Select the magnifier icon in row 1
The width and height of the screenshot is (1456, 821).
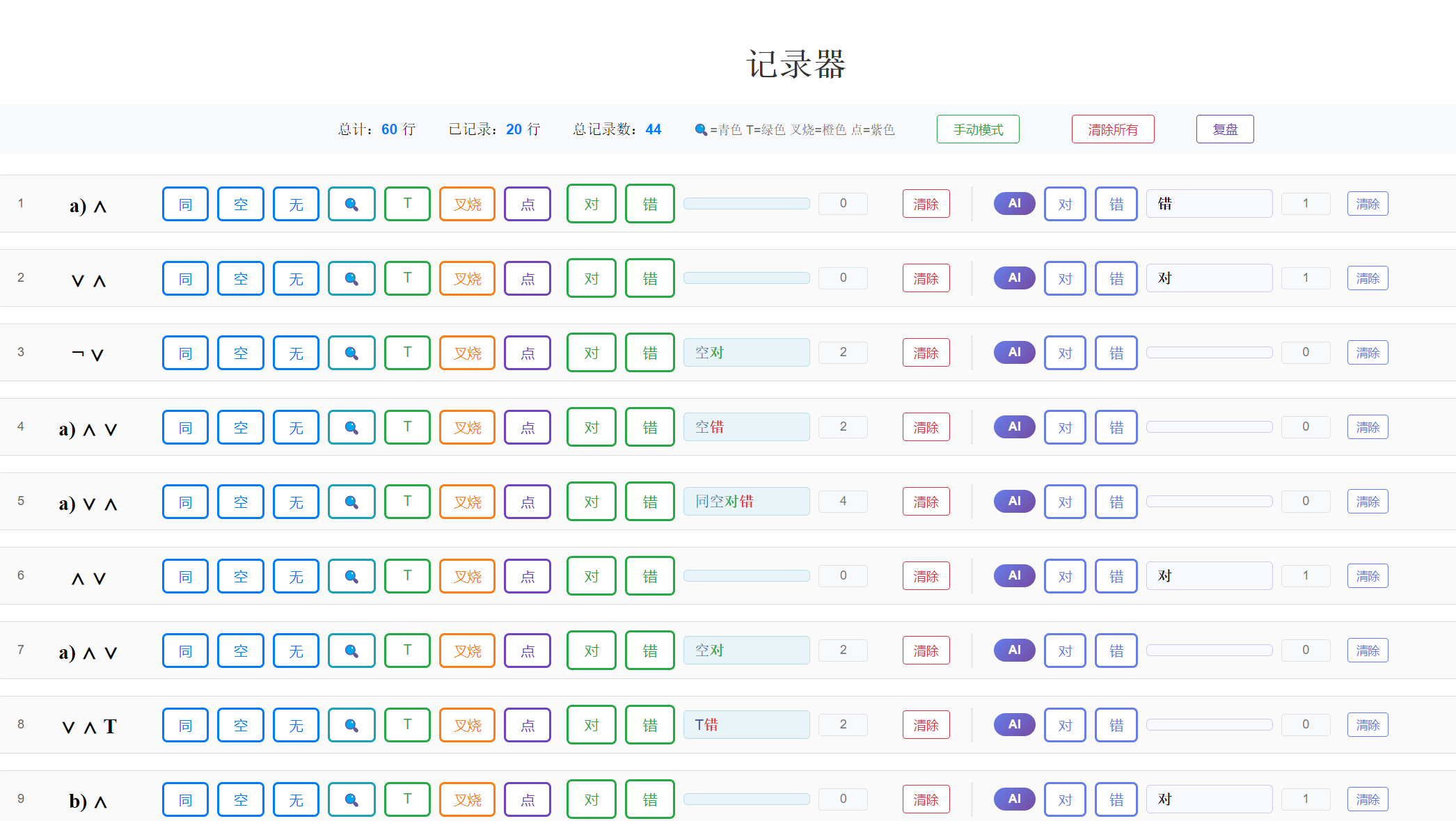(351, 203)
